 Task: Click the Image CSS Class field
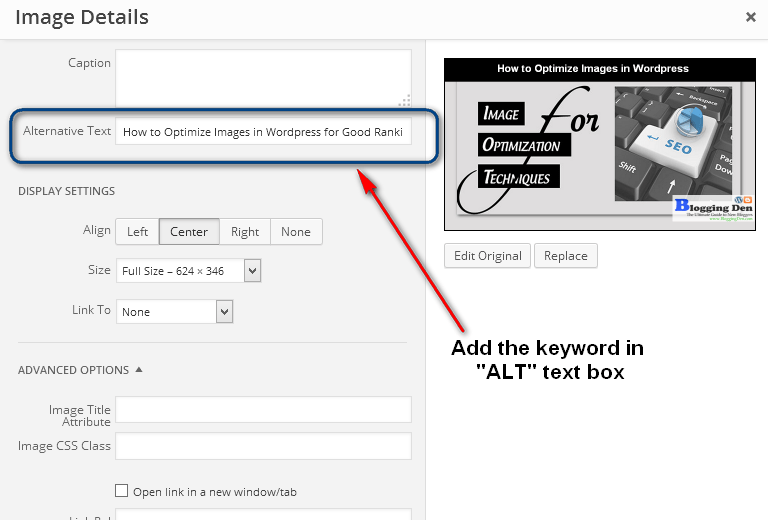[x=264, y=446]
